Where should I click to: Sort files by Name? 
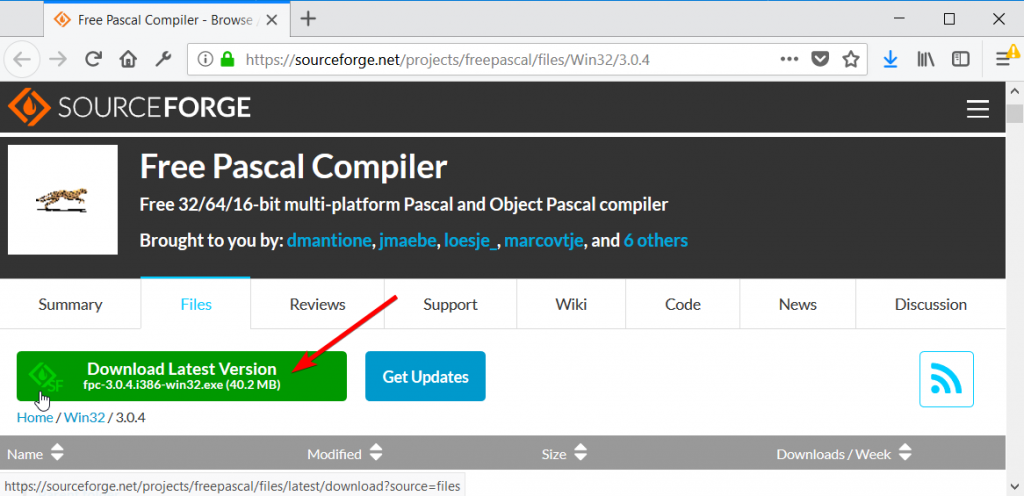pyautogui.click(x=36, y=453)
